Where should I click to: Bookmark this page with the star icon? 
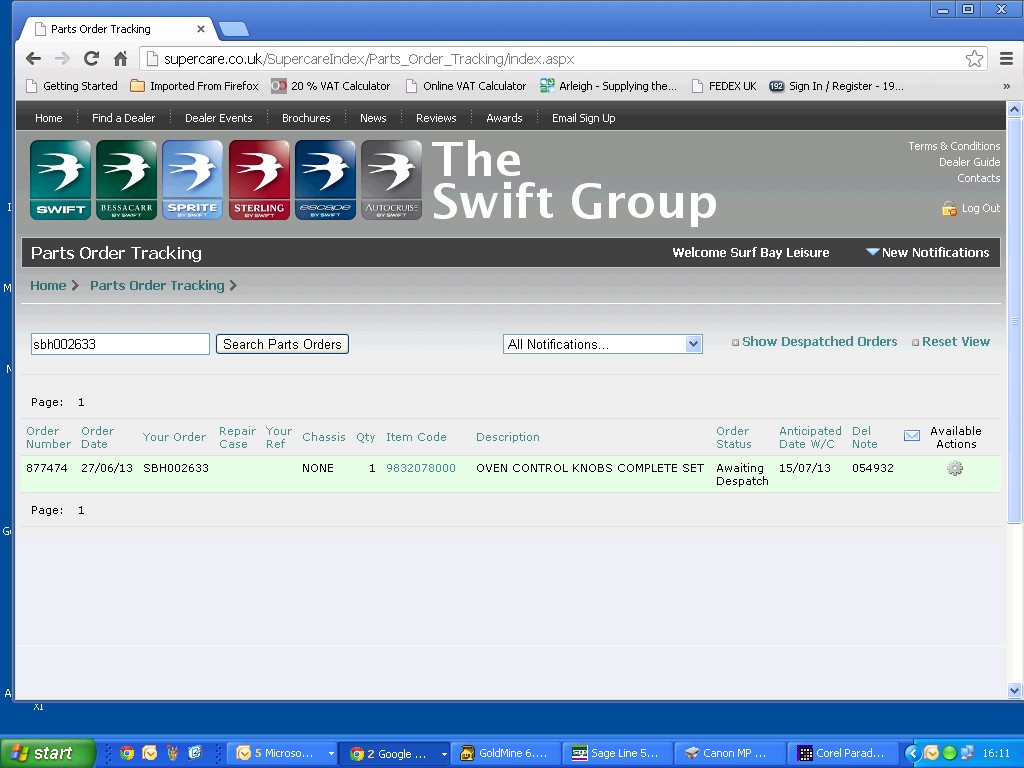point(974,59)
